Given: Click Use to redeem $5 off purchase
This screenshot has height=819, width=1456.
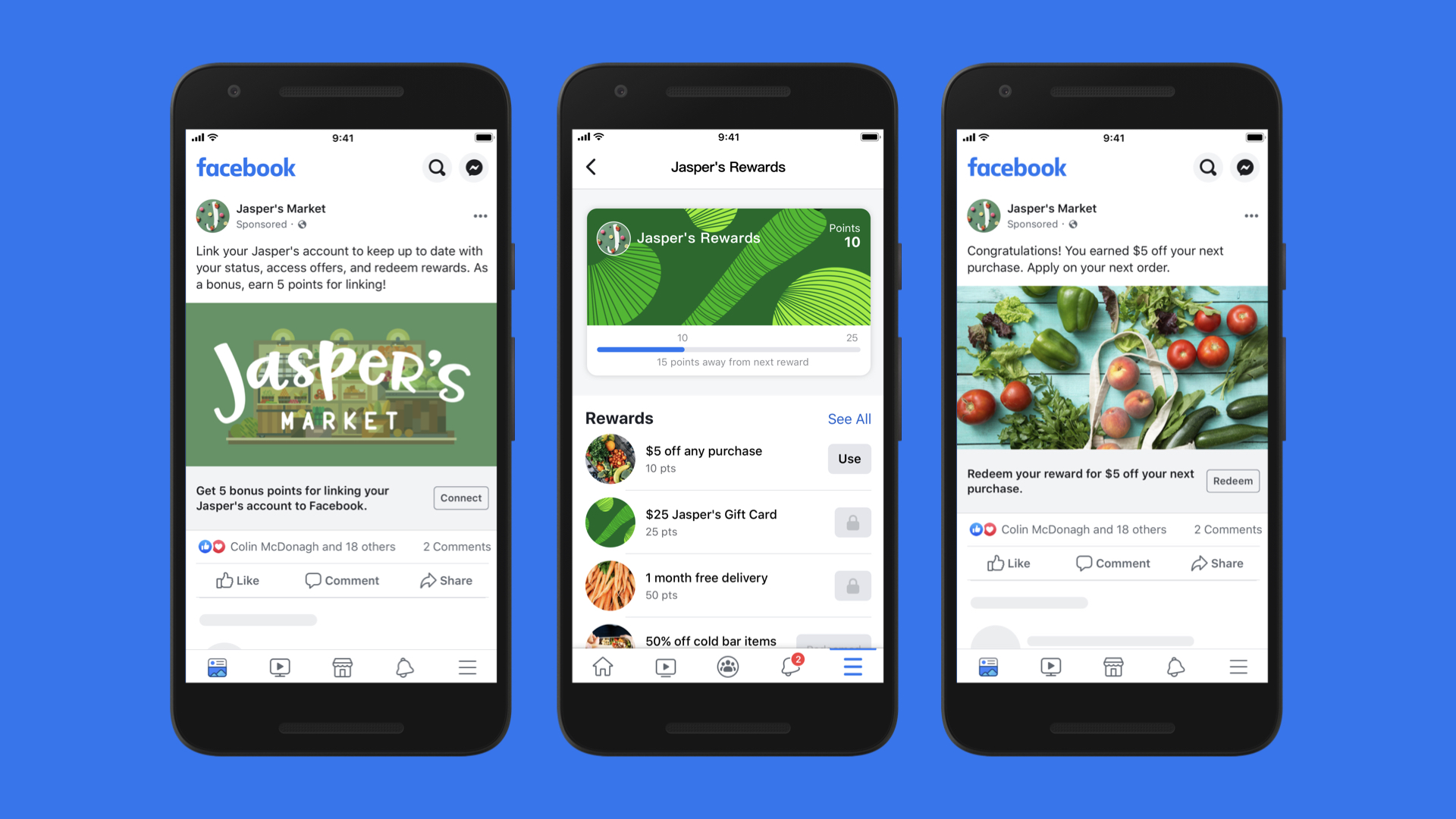Looking at the screenshot, I should point(849,458).
